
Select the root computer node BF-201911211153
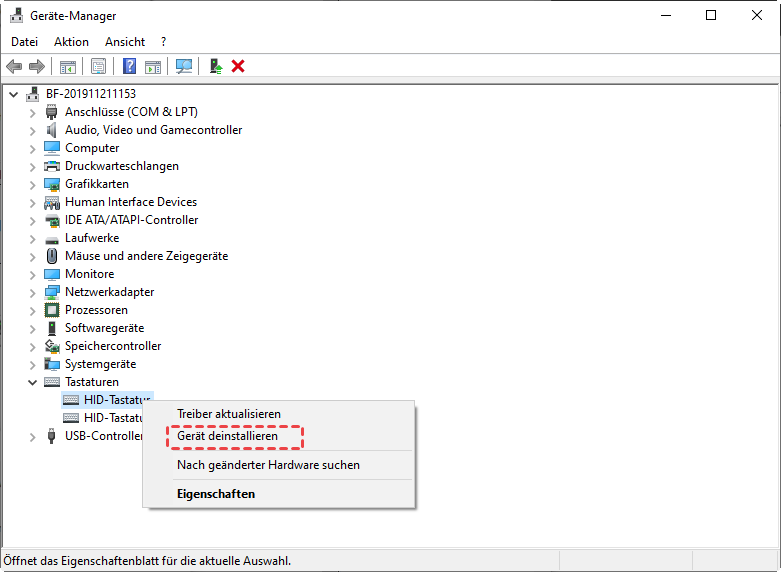click(x=91, y=94)
